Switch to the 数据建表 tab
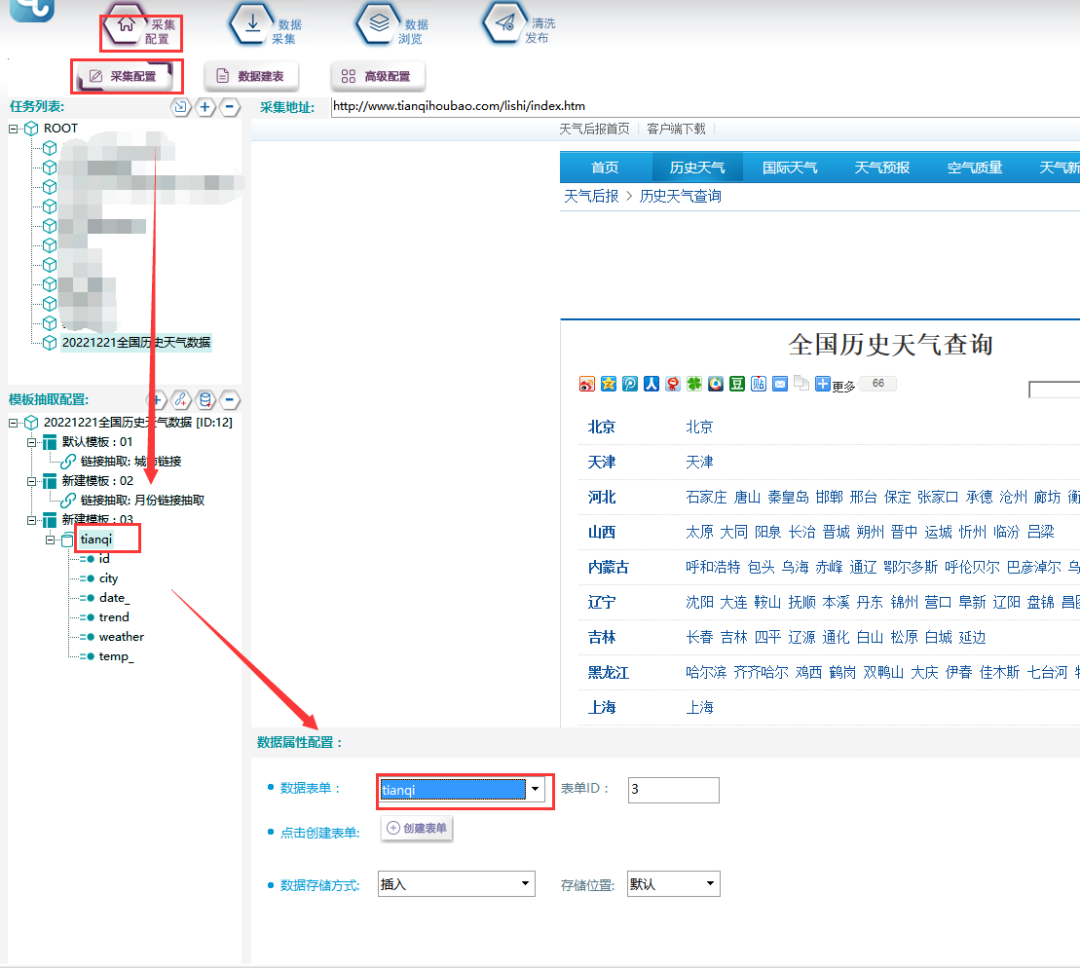The width and height of the screenshot is (1080, 968). 251,76
